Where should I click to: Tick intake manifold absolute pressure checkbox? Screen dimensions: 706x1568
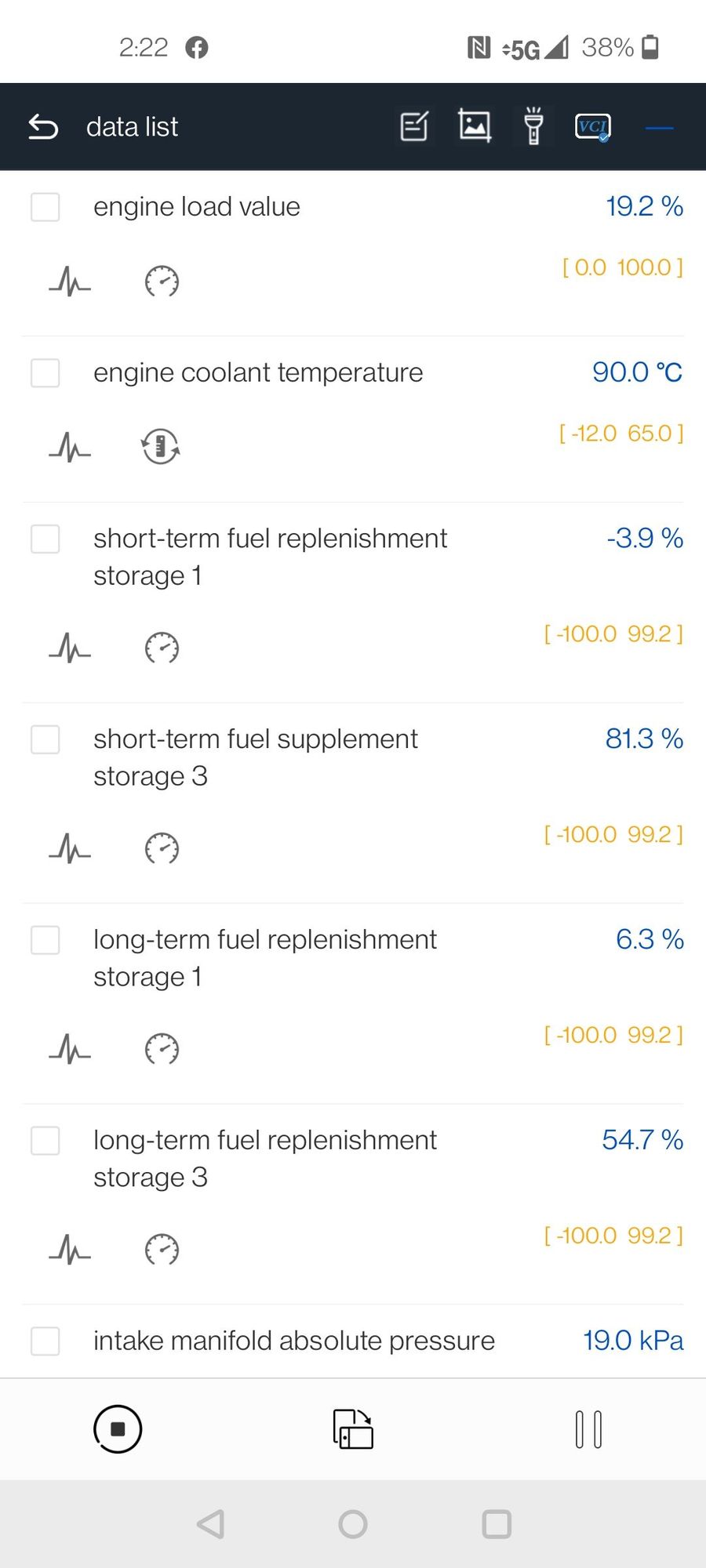(x=45, y=1341)
